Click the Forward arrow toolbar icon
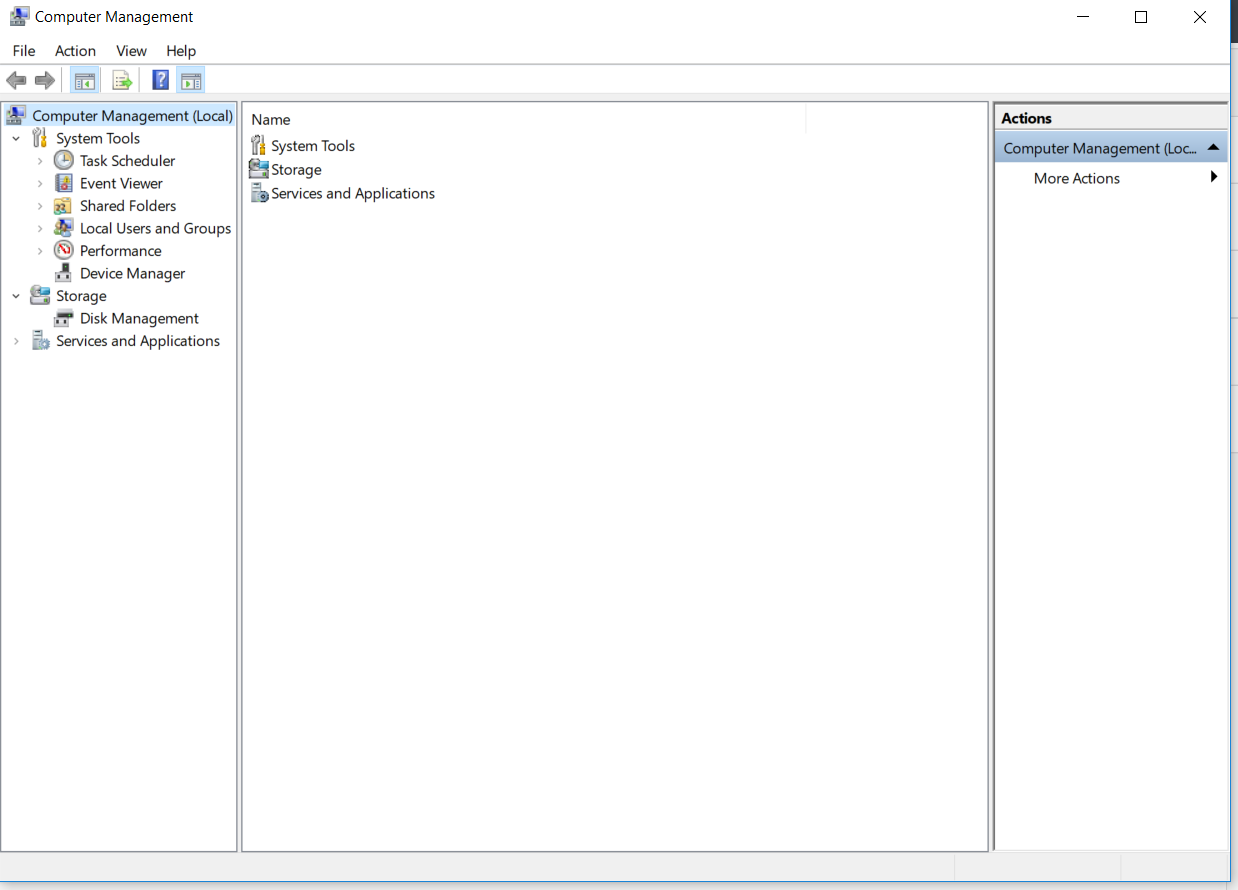 (44, 80)
